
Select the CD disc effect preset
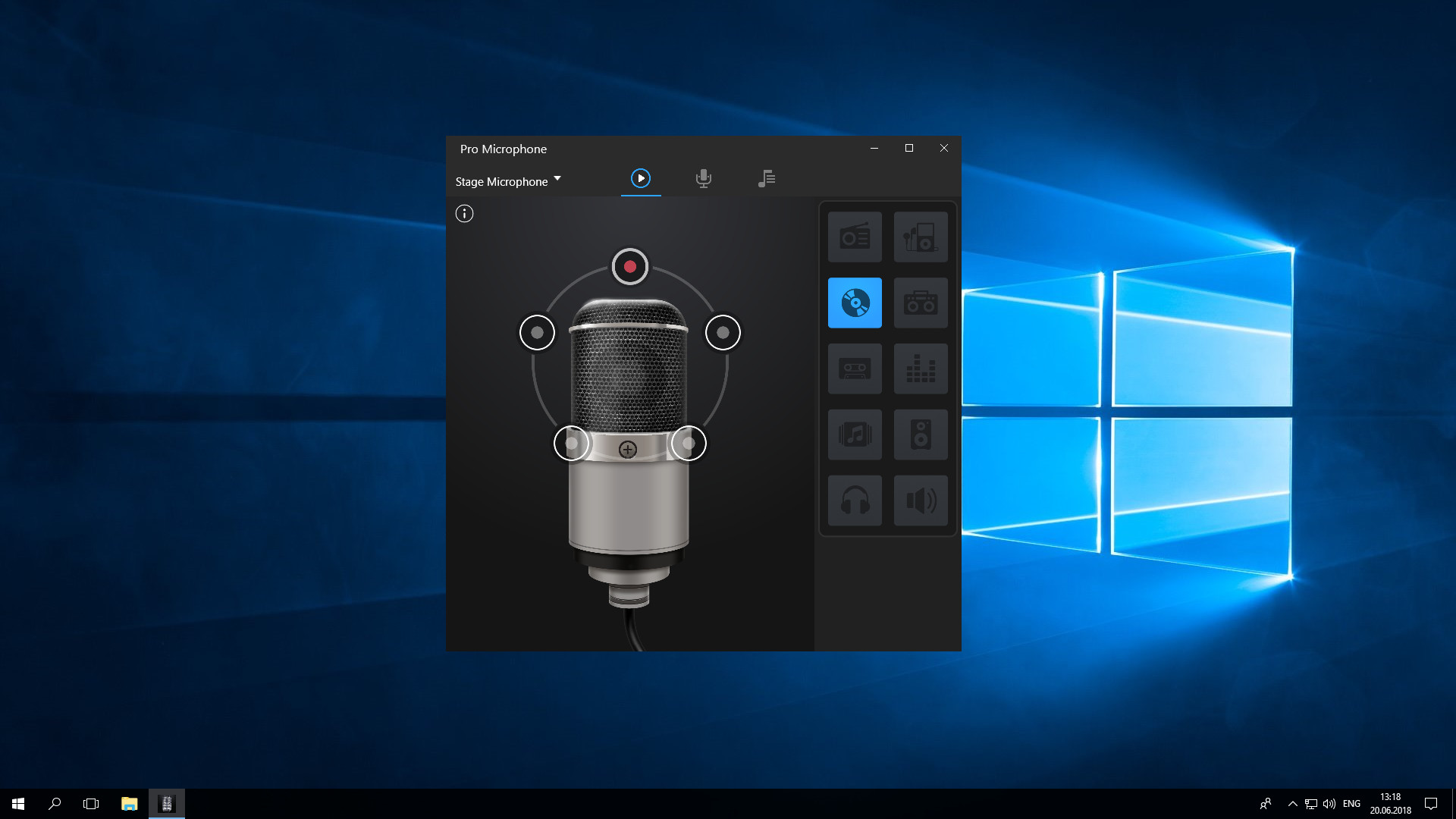click(x=855, y=303)
